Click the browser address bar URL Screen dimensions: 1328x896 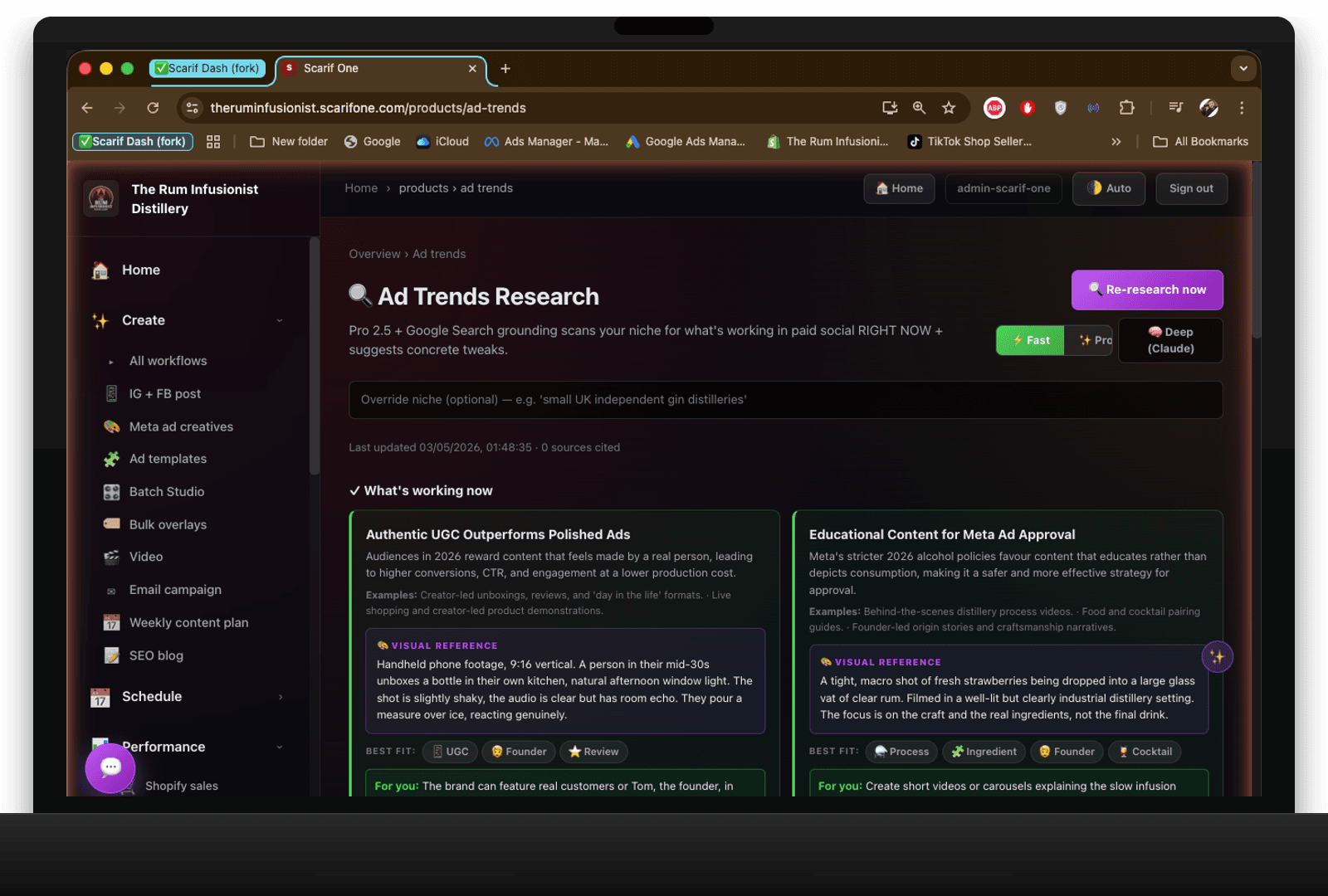pos(368,108)
